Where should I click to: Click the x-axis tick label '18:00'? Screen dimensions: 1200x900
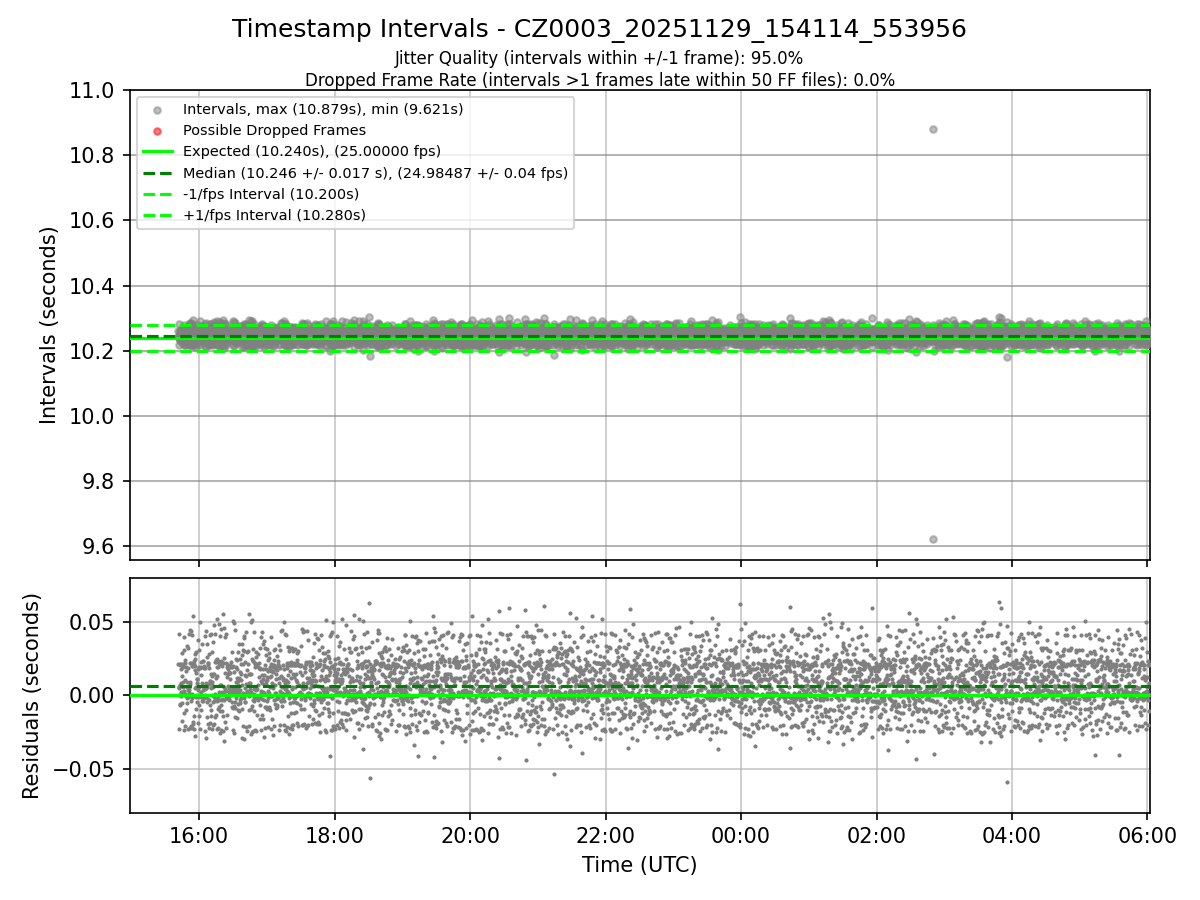click(x=334, y=835)
